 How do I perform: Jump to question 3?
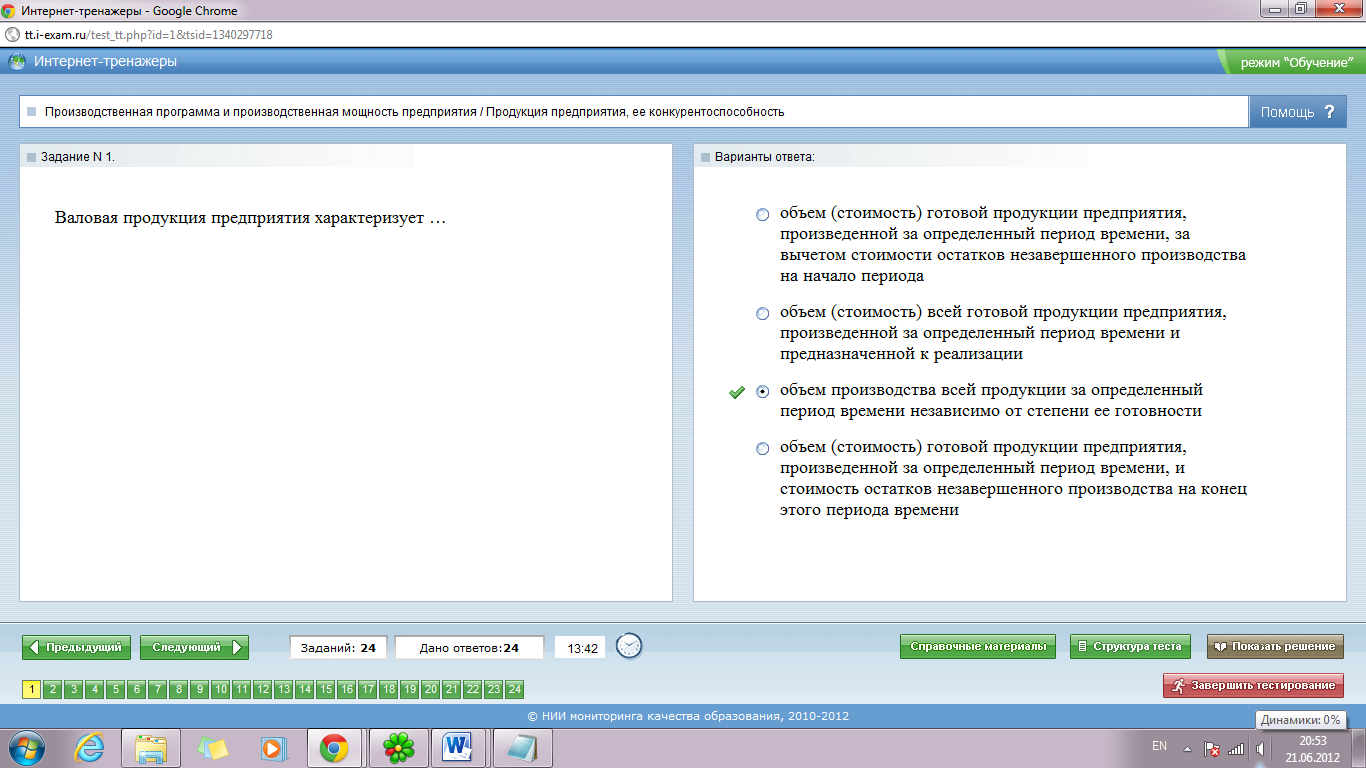click(73, 689)
